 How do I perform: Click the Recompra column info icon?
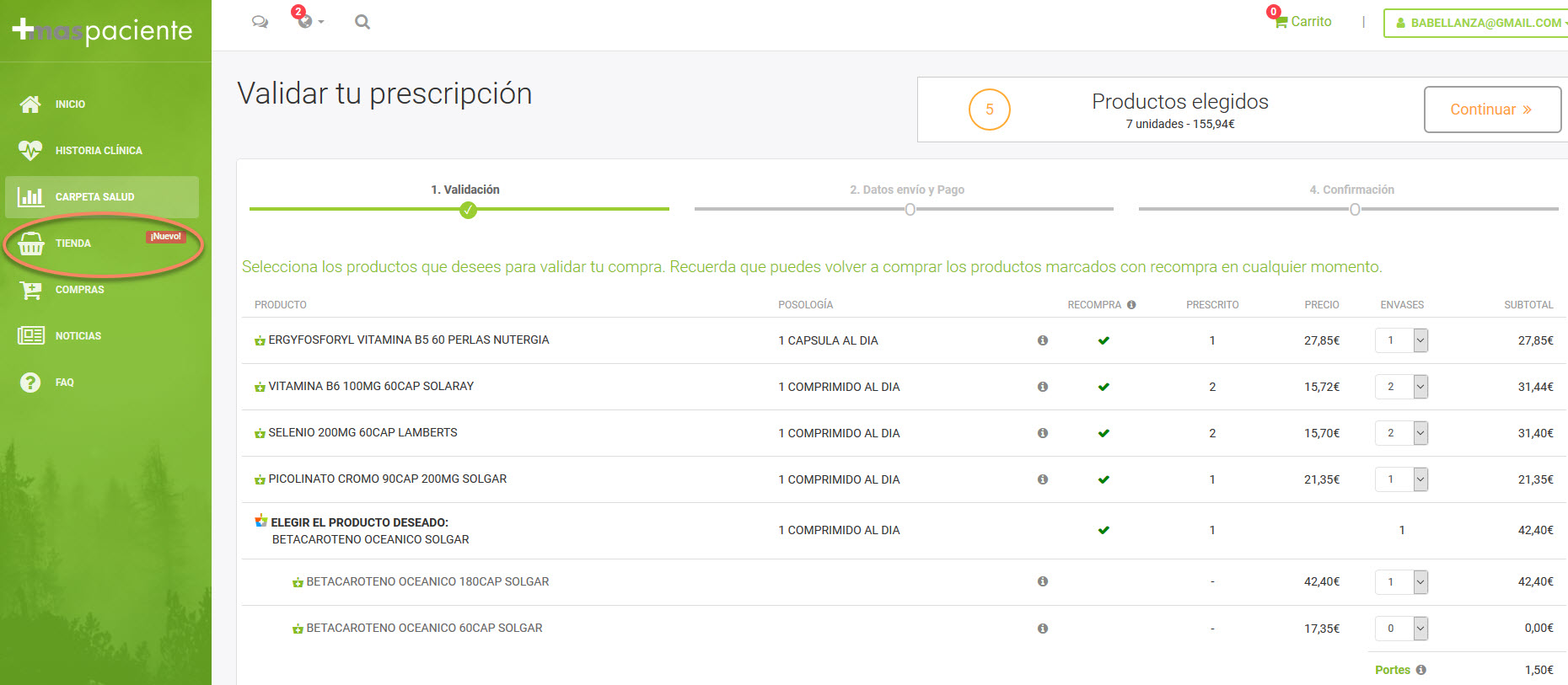(1131, 305)
